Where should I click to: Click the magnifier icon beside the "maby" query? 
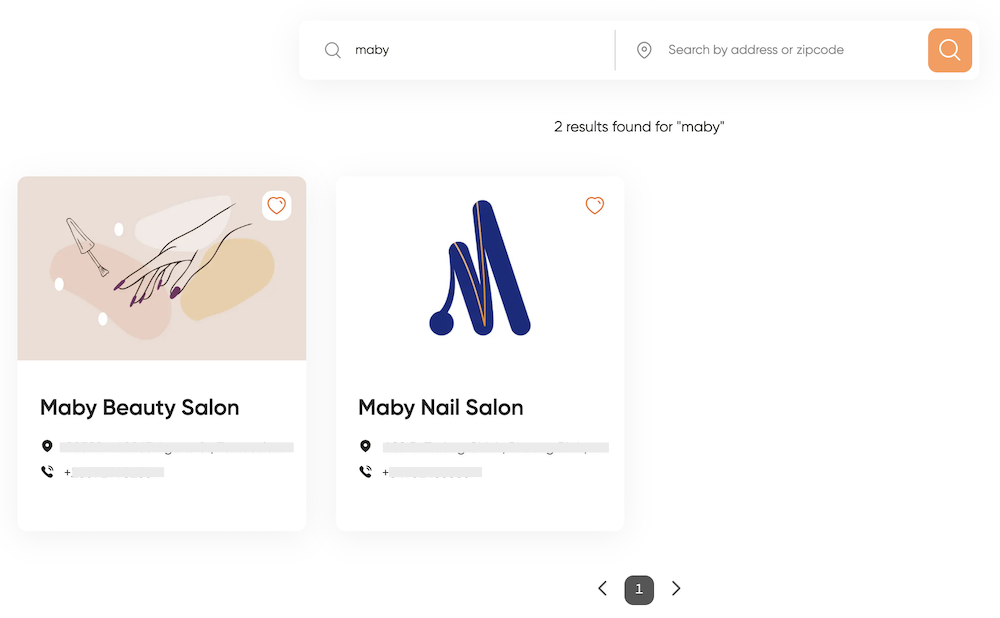pyautogui.click(x=332, y=50)
